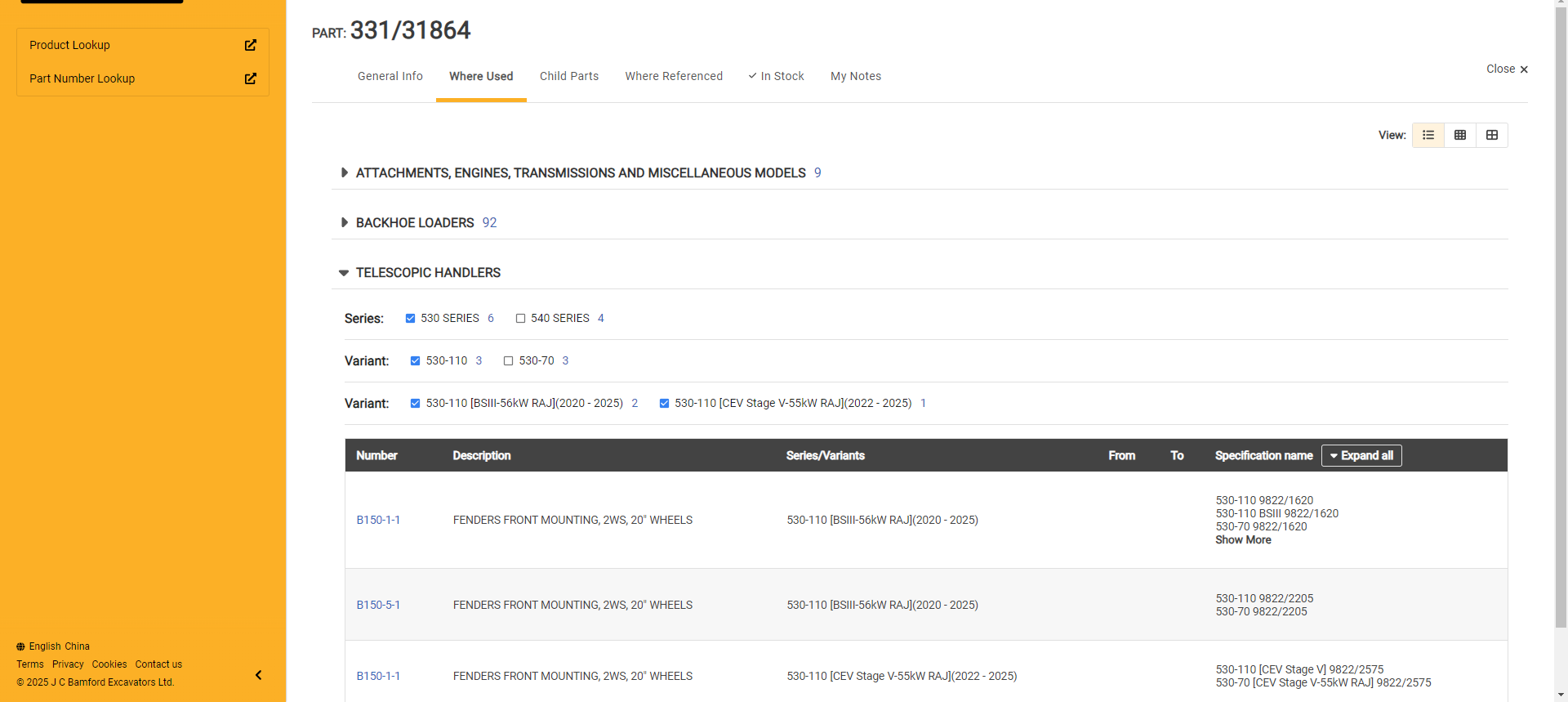Expand Attachments, Engines, Transmissions section

(x=344, y=172)
